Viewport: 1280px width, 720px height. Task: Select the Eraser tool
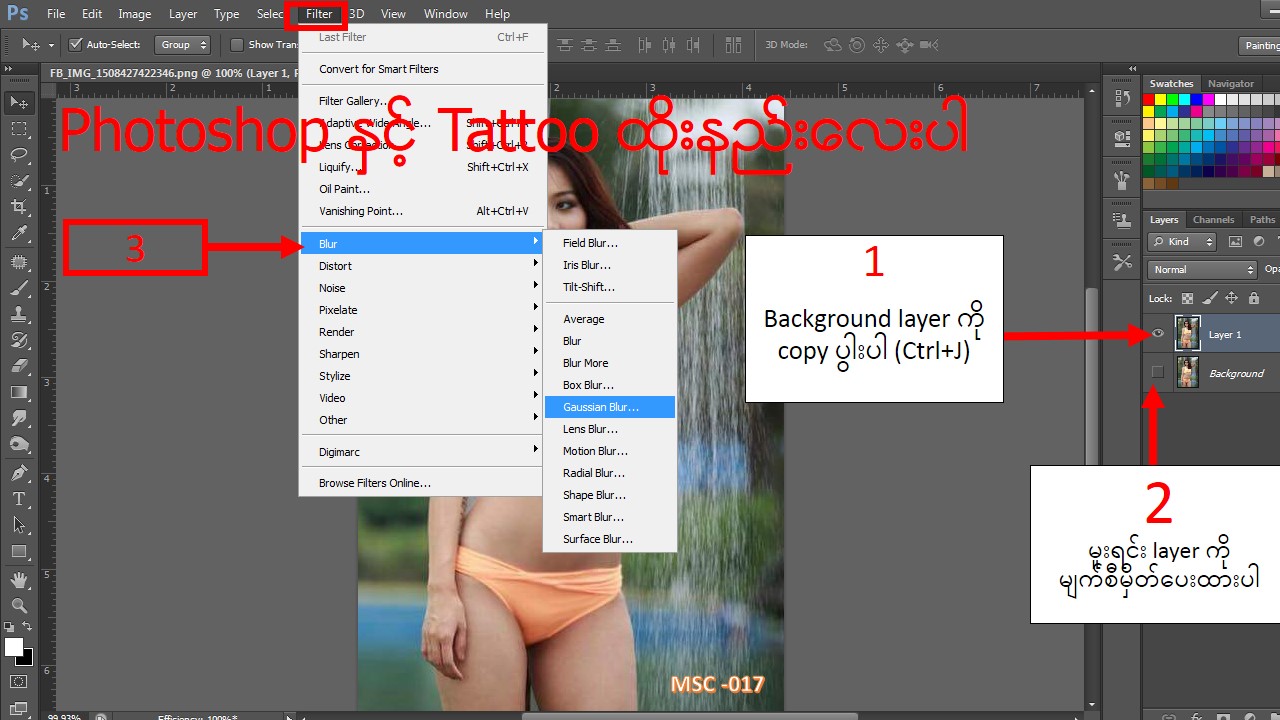point(18,366)
